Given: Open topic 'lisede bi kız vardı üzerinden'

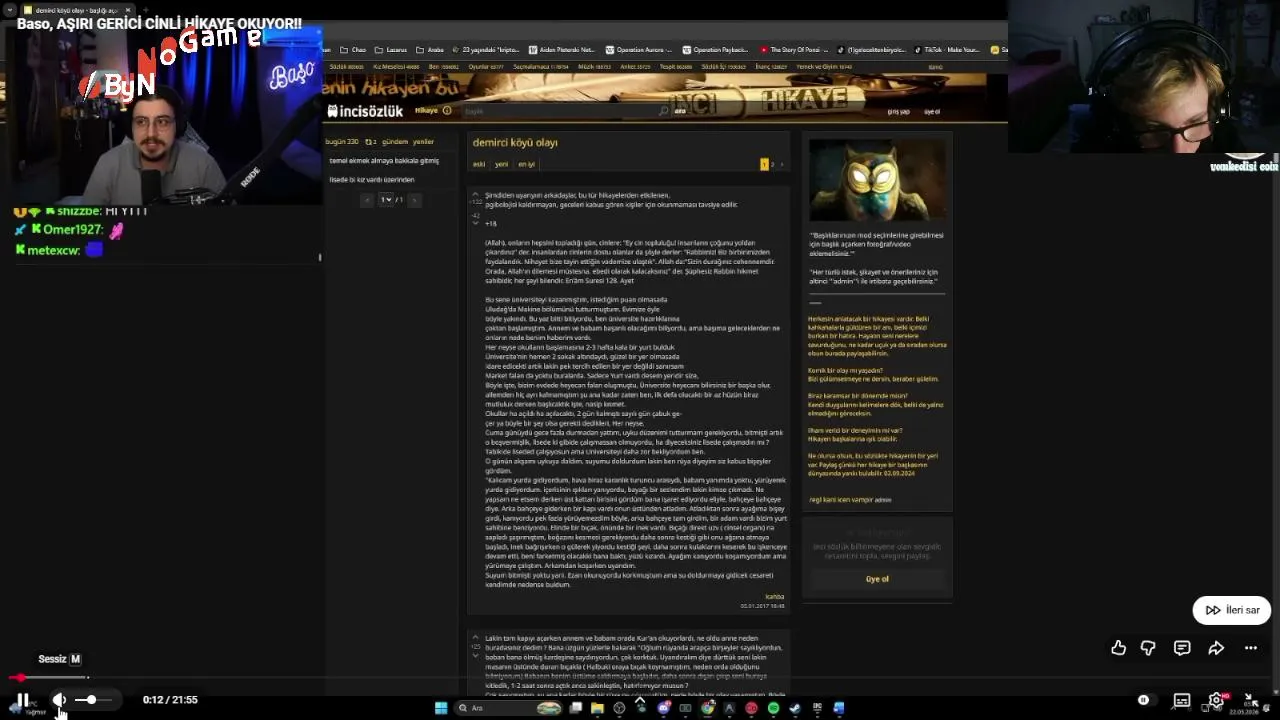Looking at the screenshot, I should [372, 180].
